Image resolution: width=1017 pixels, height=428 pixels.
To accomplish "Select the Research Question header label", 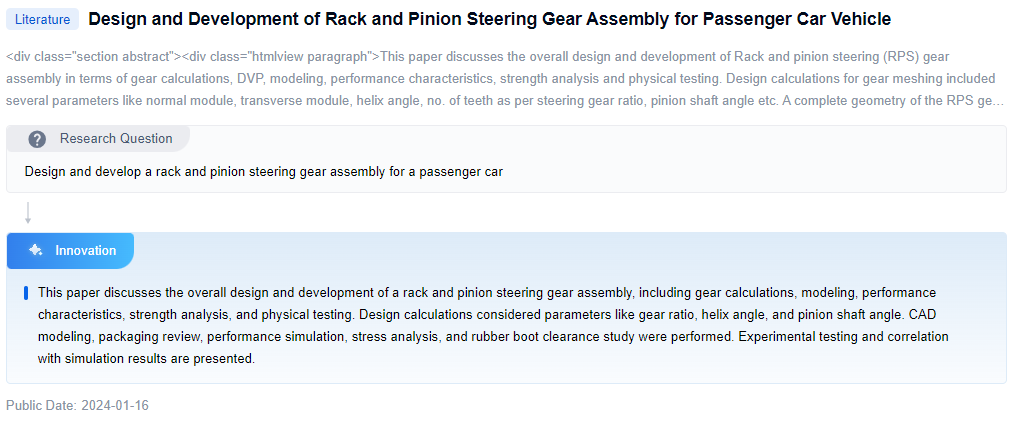I will [116, 139].
